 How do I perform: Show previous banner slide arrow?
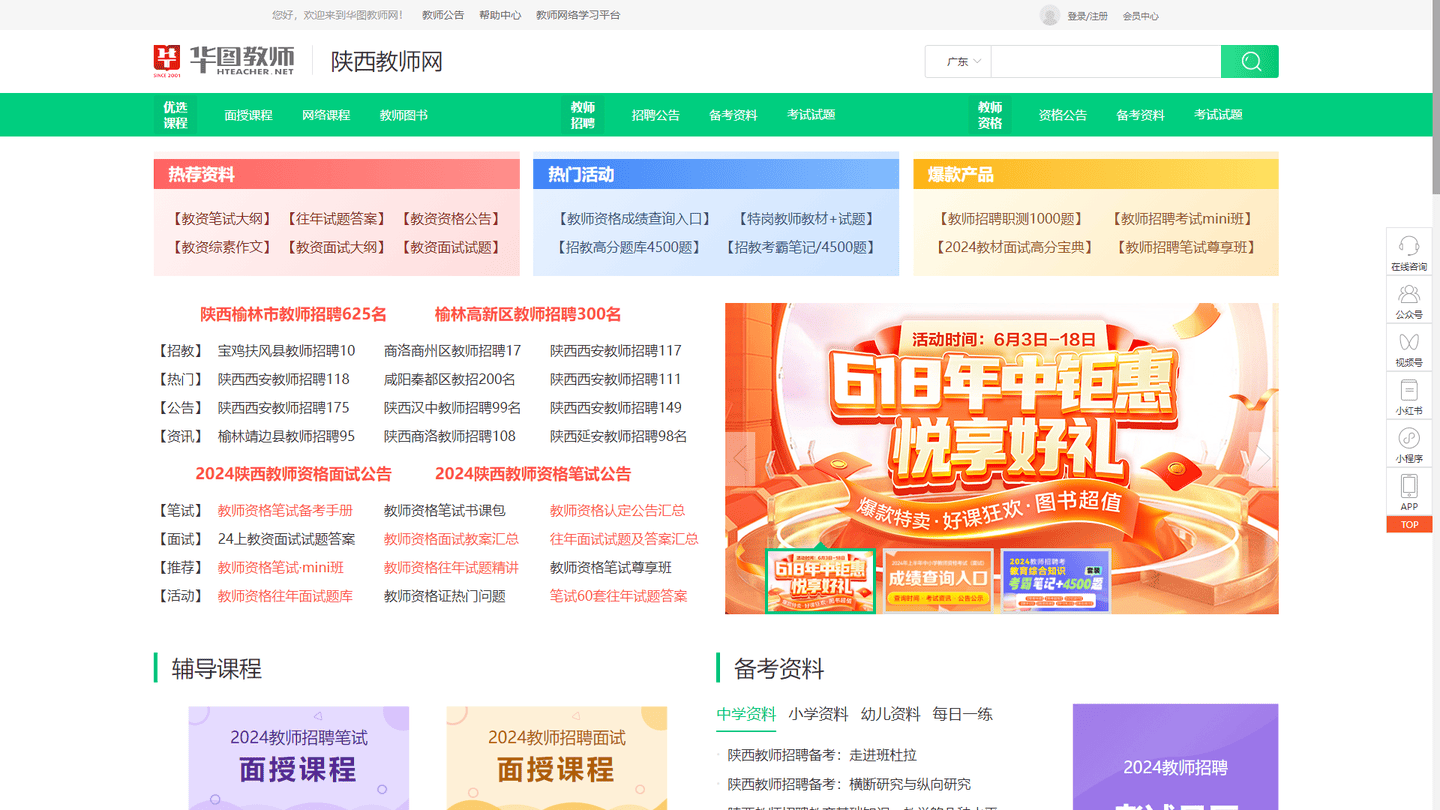[742, 458]
